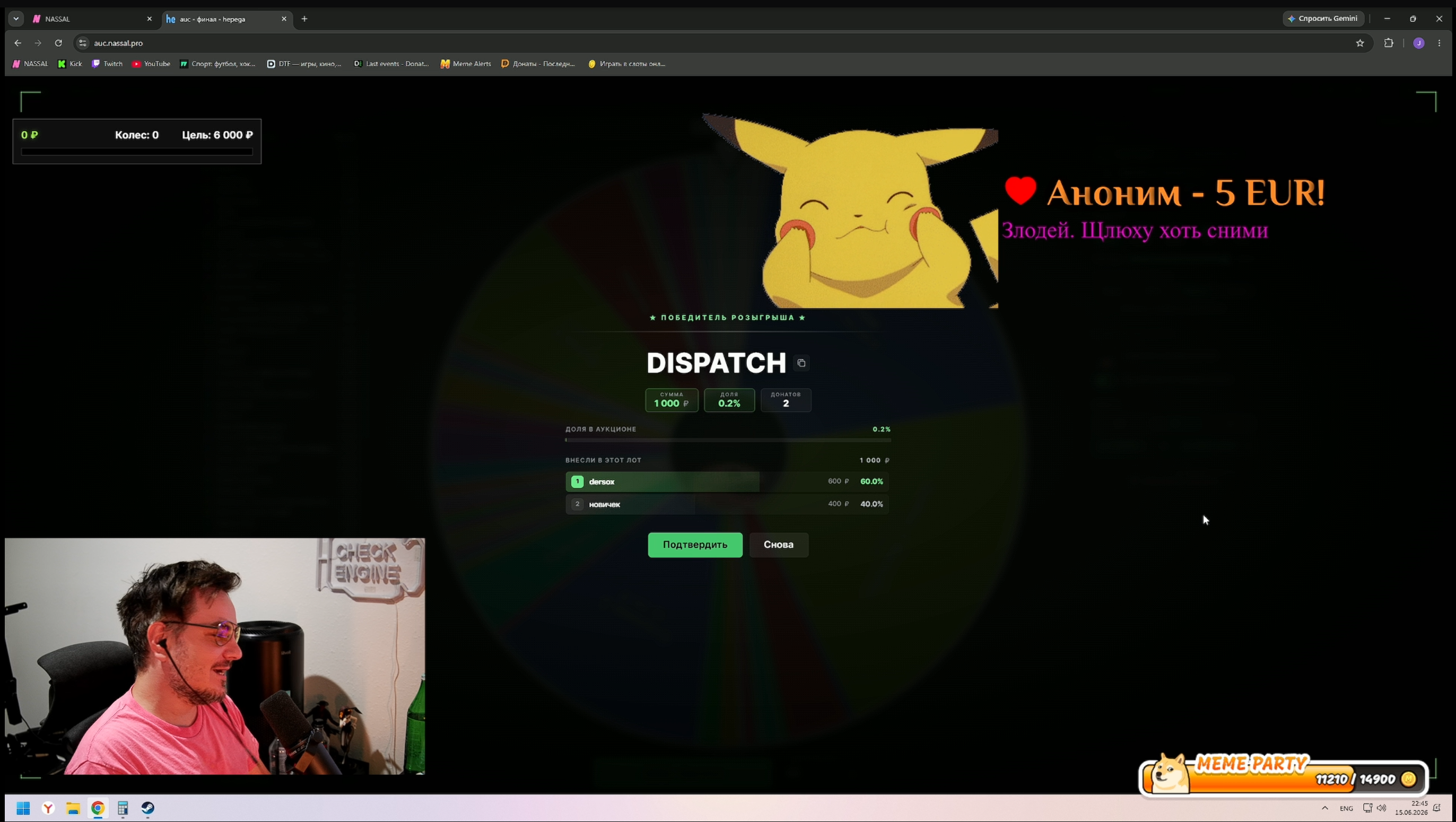The height and width of the screenshot is (822, 1456).
Task: Open the Kick bookmark
Action: coord(70,64)
